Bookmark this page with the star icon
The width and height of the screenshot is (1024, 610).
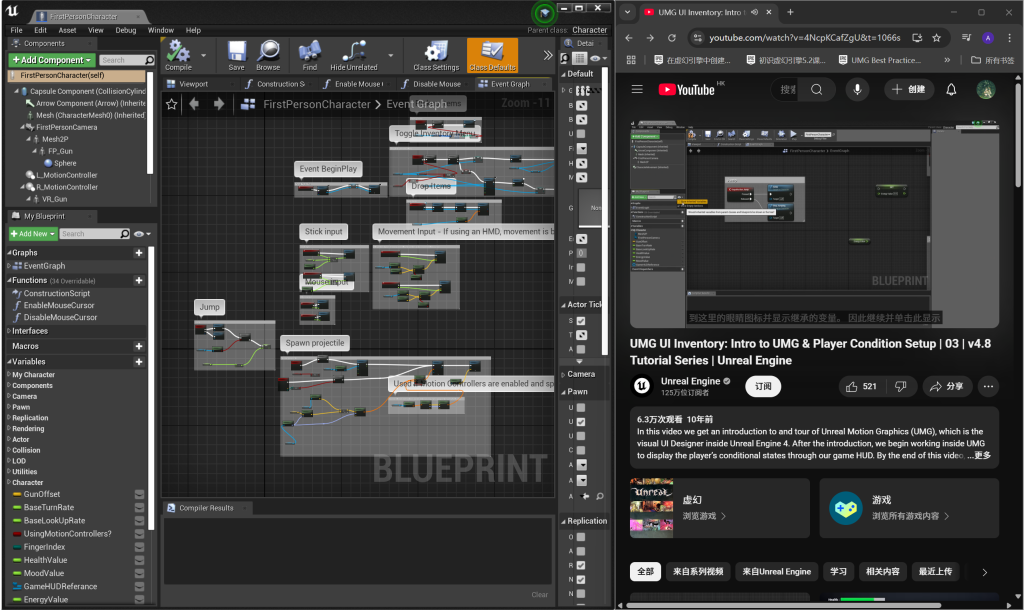936,38
